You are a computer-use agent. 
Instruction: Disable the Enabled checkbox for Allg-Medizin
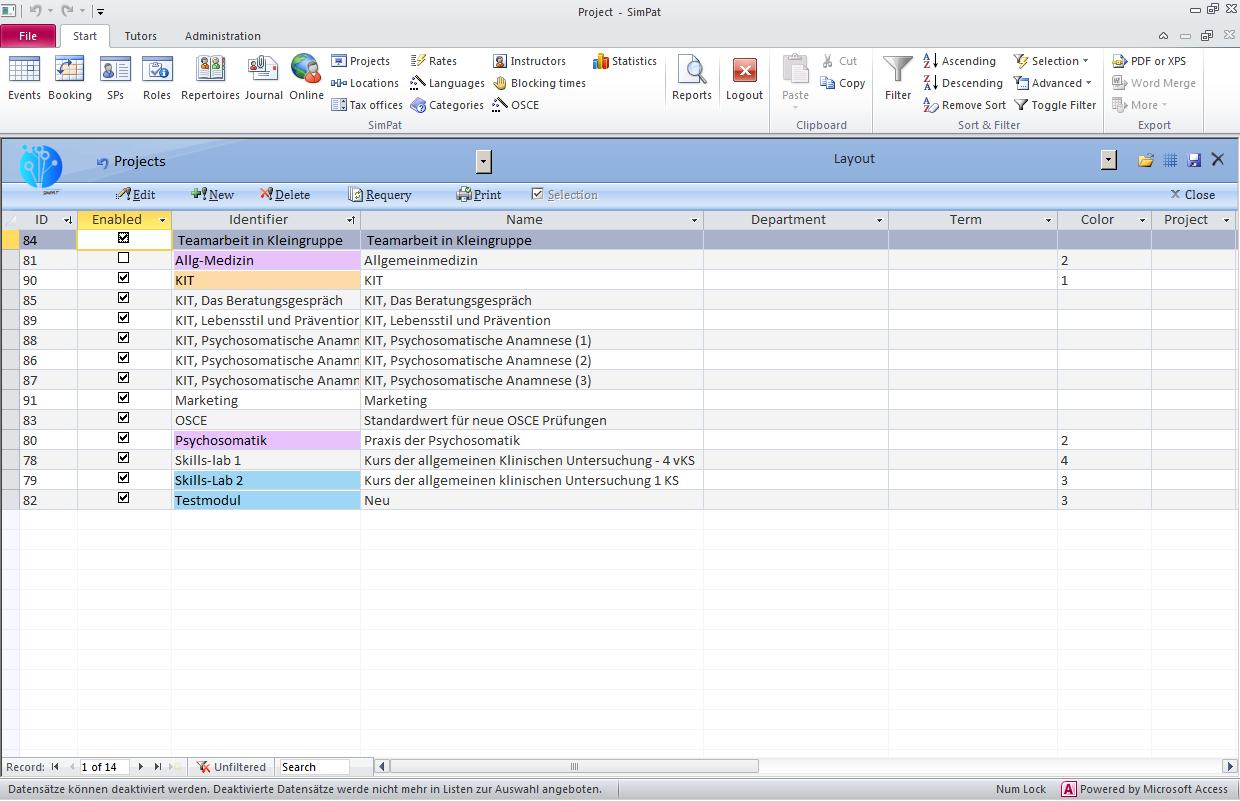[123, 259]
